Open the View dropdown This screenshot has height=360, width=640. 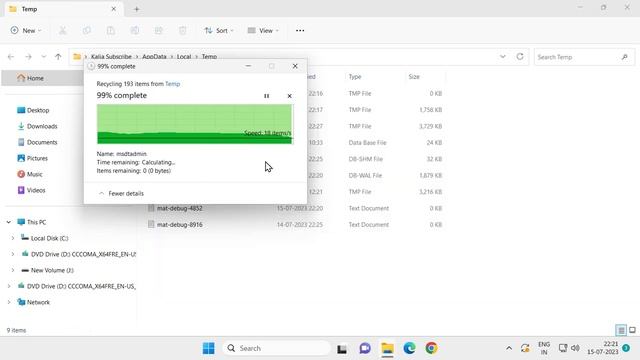[x=263, y=31]
